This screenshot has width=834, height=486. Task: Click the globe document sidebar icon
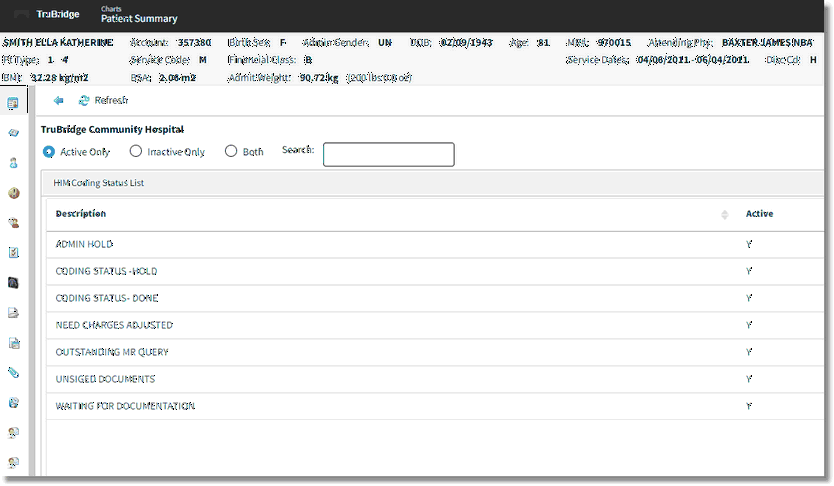point(14,403)
